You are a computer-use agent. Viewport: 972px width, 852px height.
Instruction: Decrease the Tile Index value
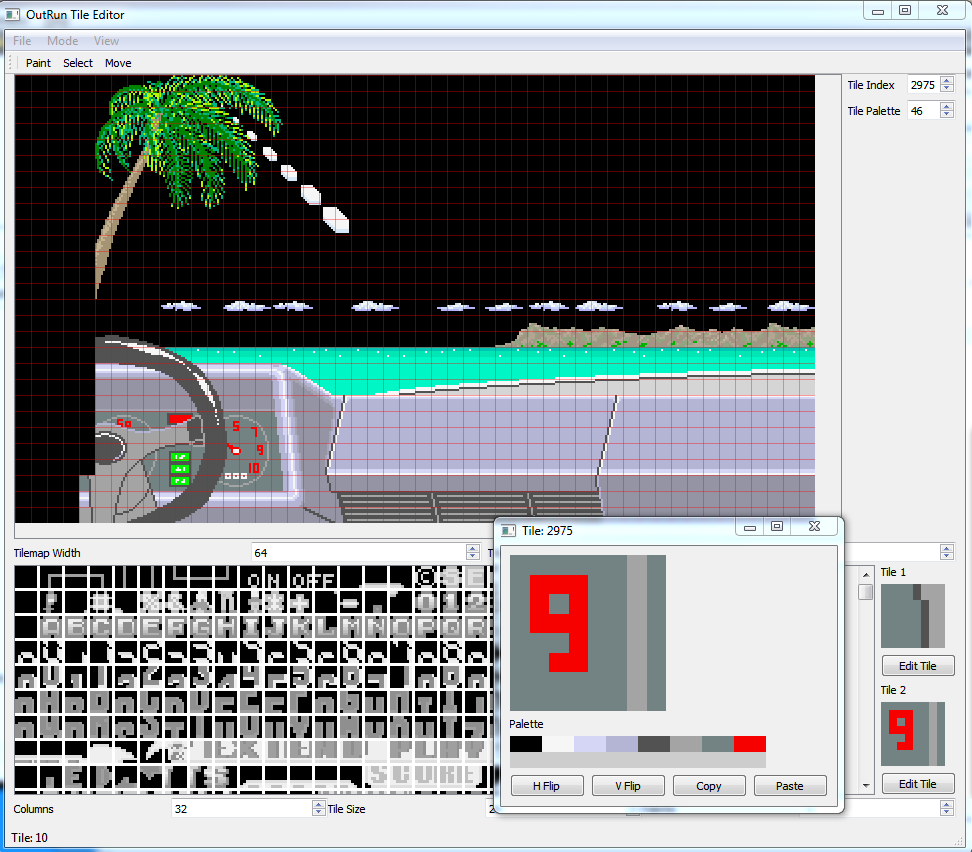947,89
